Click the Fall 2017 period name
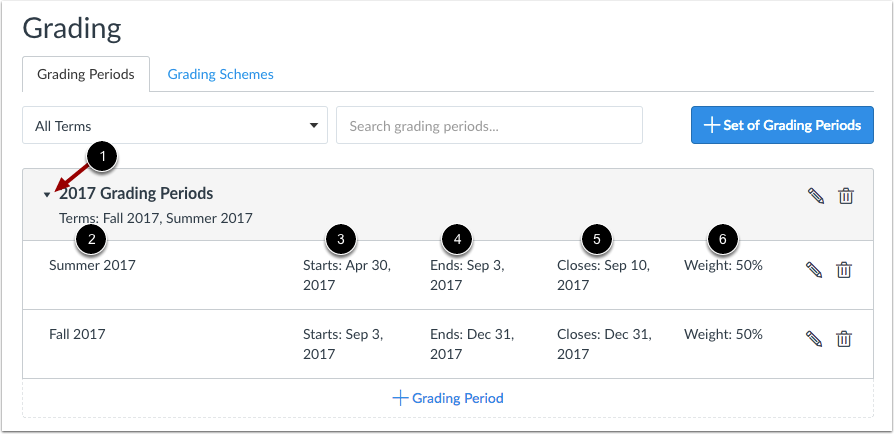The width and height of the screenshot is (894, 434). [78, 334]
